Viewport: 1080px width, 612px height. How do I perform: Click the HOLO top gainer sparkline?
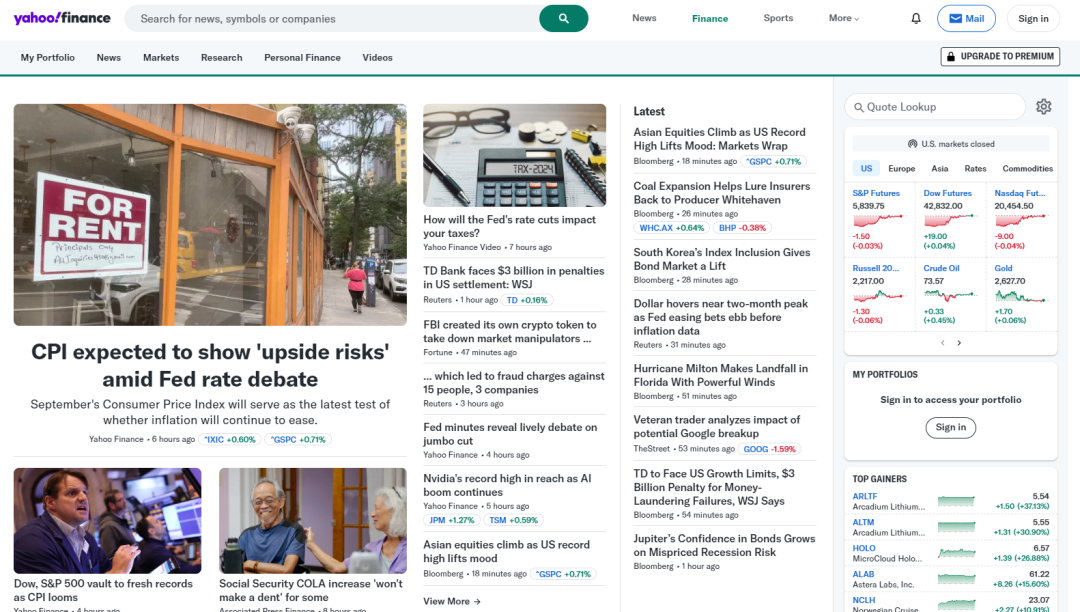(956, 553)
